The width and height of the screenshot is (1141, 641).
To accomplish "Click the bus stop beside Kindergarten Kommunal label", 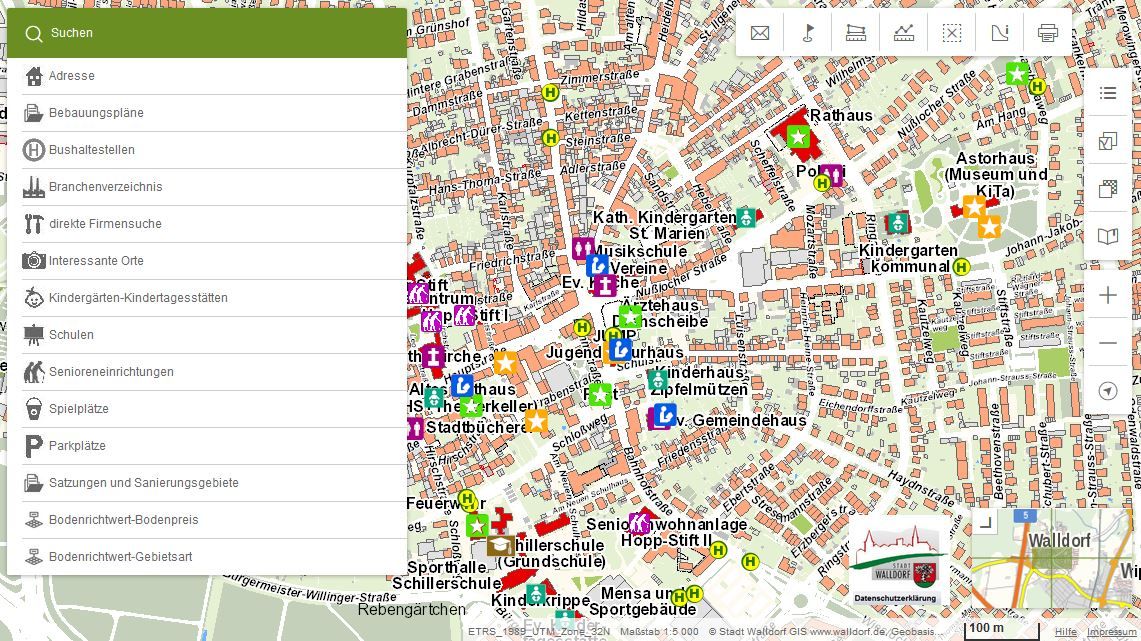I will coord(961,267).
